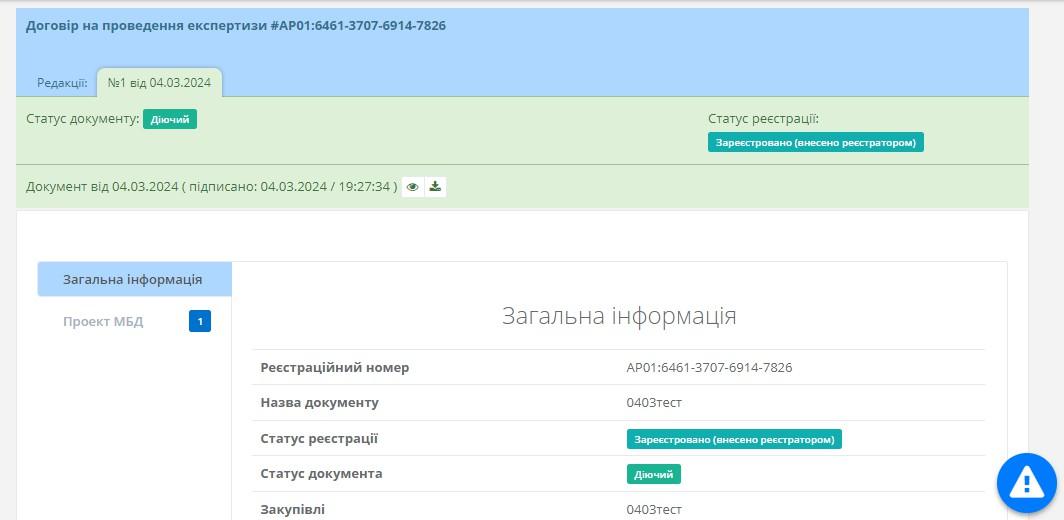This screenshot has width=1064, height=520.
Task: Click the Діючий badge in the header
Action: [x=170, y=119]
